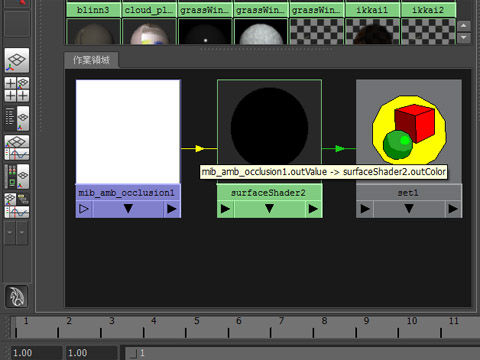
Task: Select Persp/Outliner layout icon
Action: [17, 118]
